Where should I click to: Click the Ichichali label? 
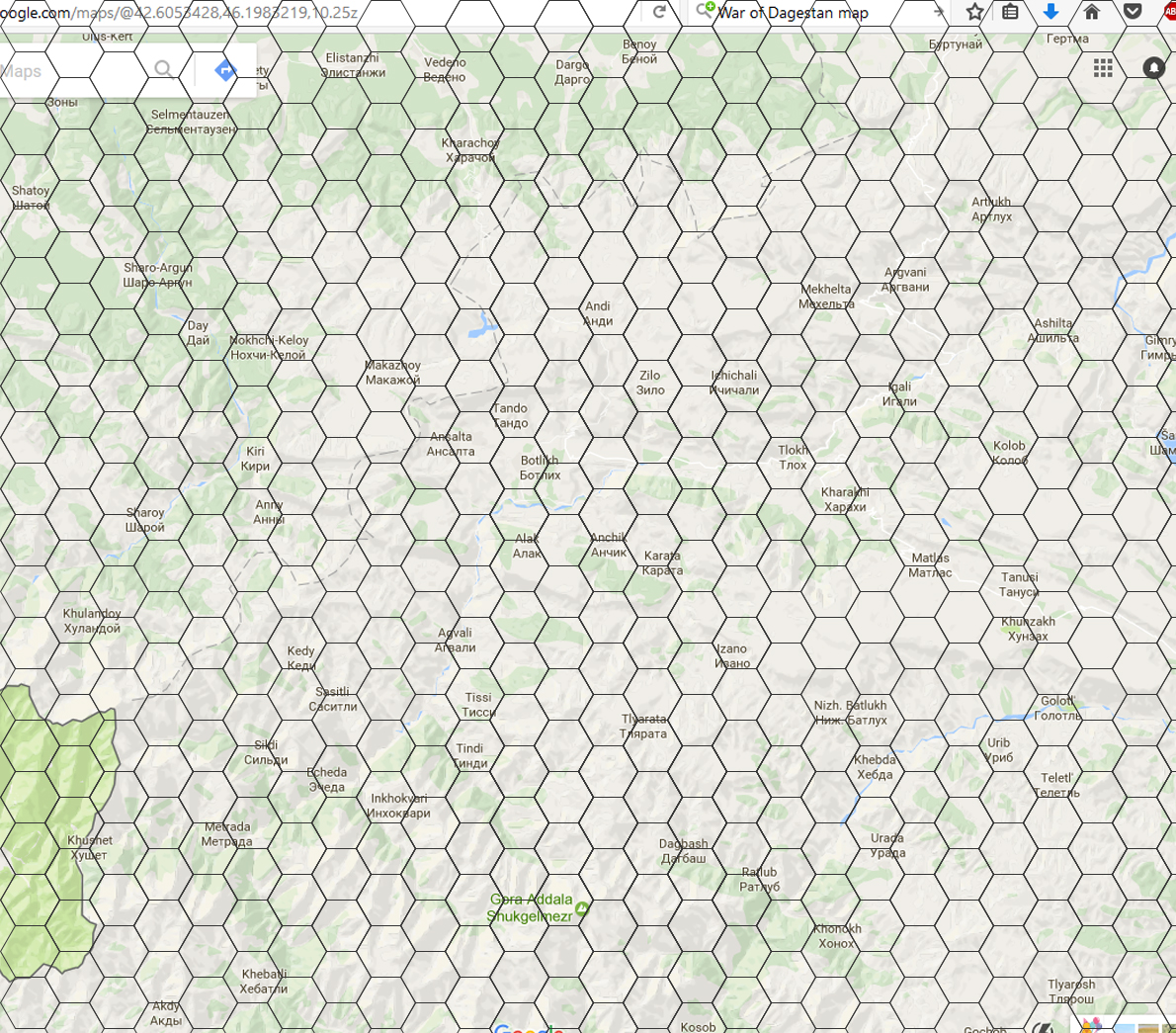click(734, 382)
